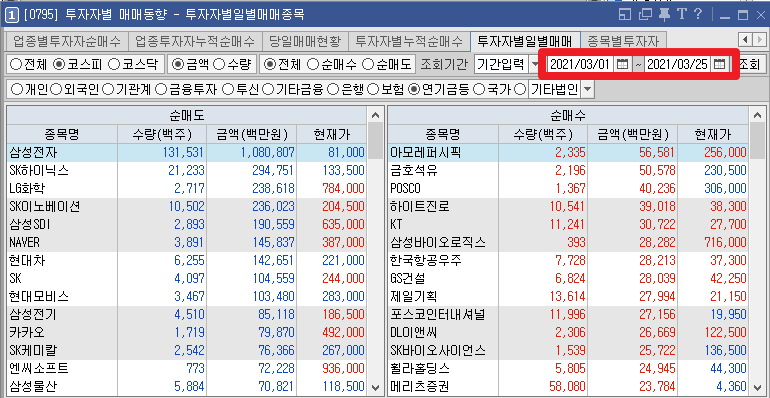This screenshot has width=770, height=398.
Task: Switch to 업종별투자자순매수 tab
Action: (x=67, y=41)
